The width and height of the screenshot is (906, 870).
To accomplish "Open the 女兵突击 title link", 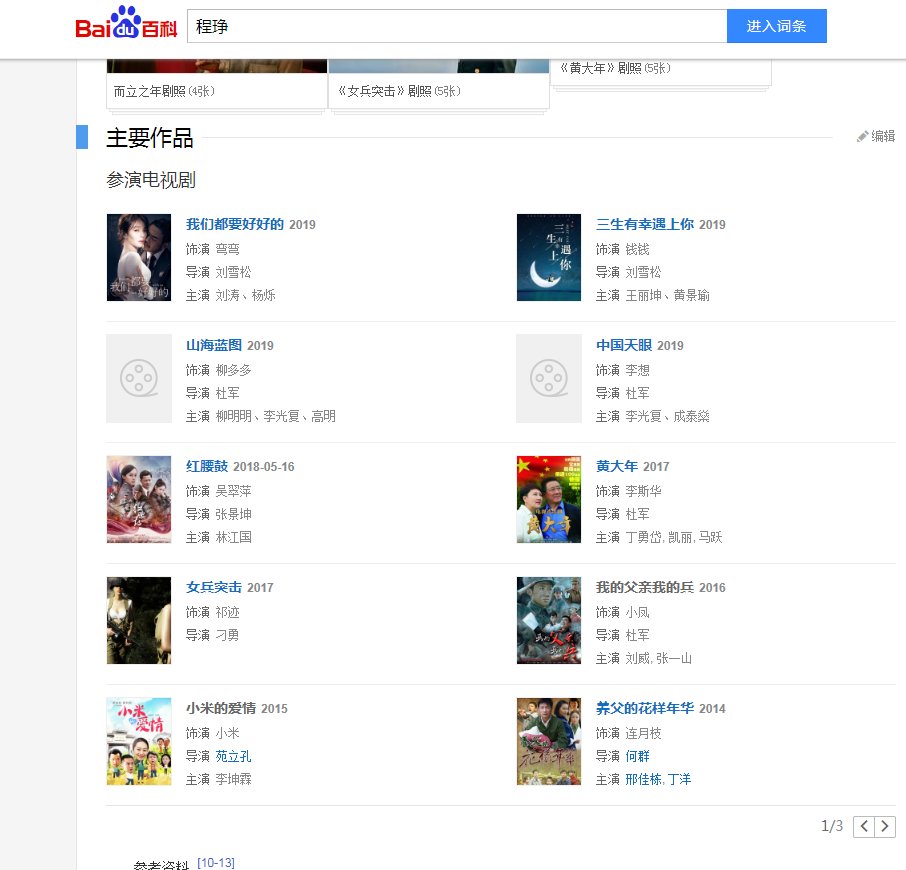I will (214, 587).
